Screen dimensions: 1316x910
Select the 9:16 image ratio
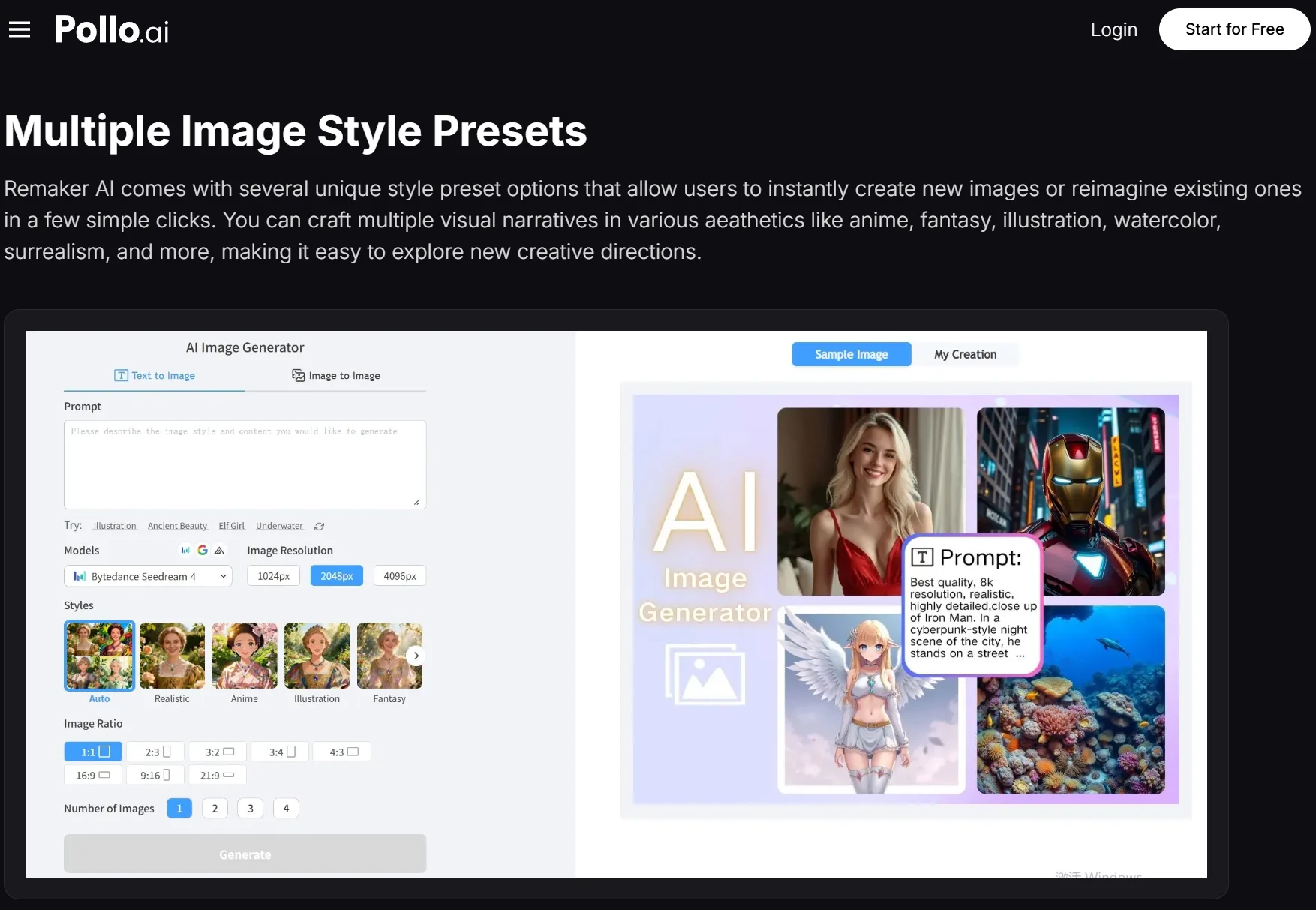[155, 775]
